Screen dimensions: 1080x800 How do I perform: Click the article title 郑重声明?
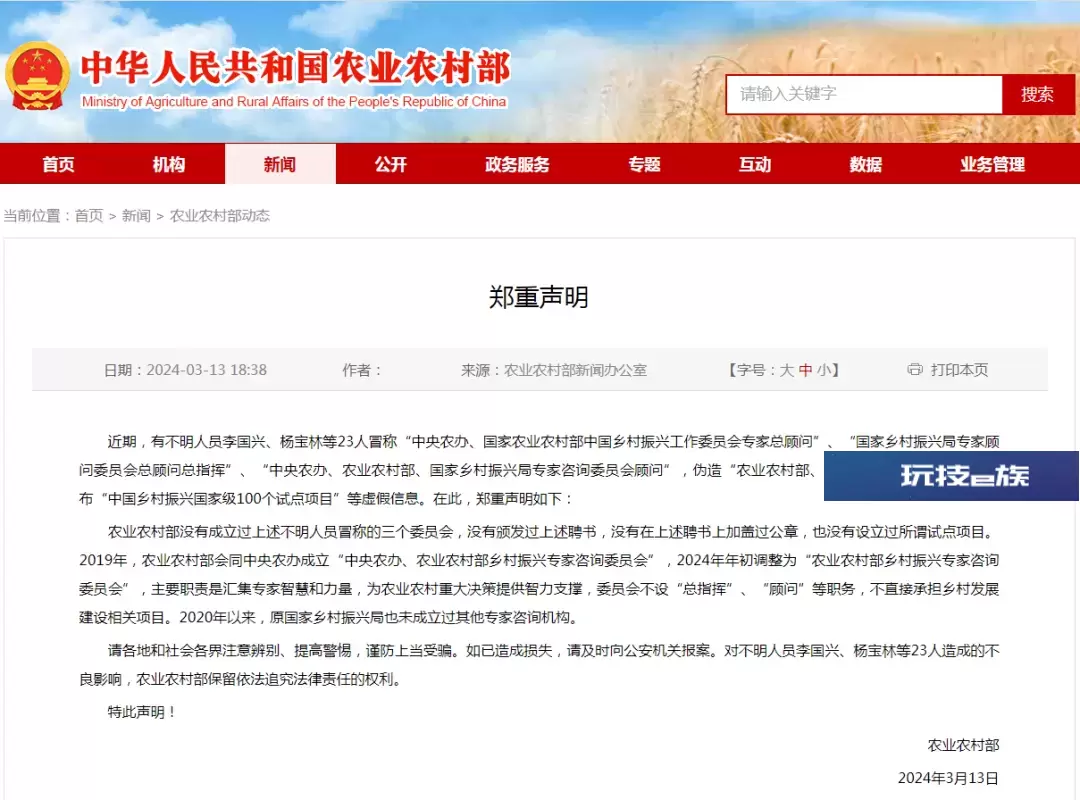539,297
